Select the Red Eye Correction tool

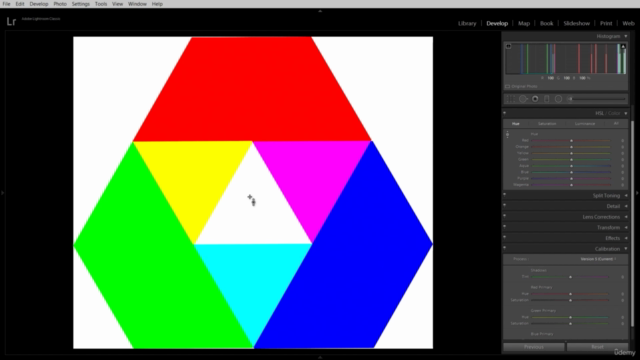coord(535,99)
